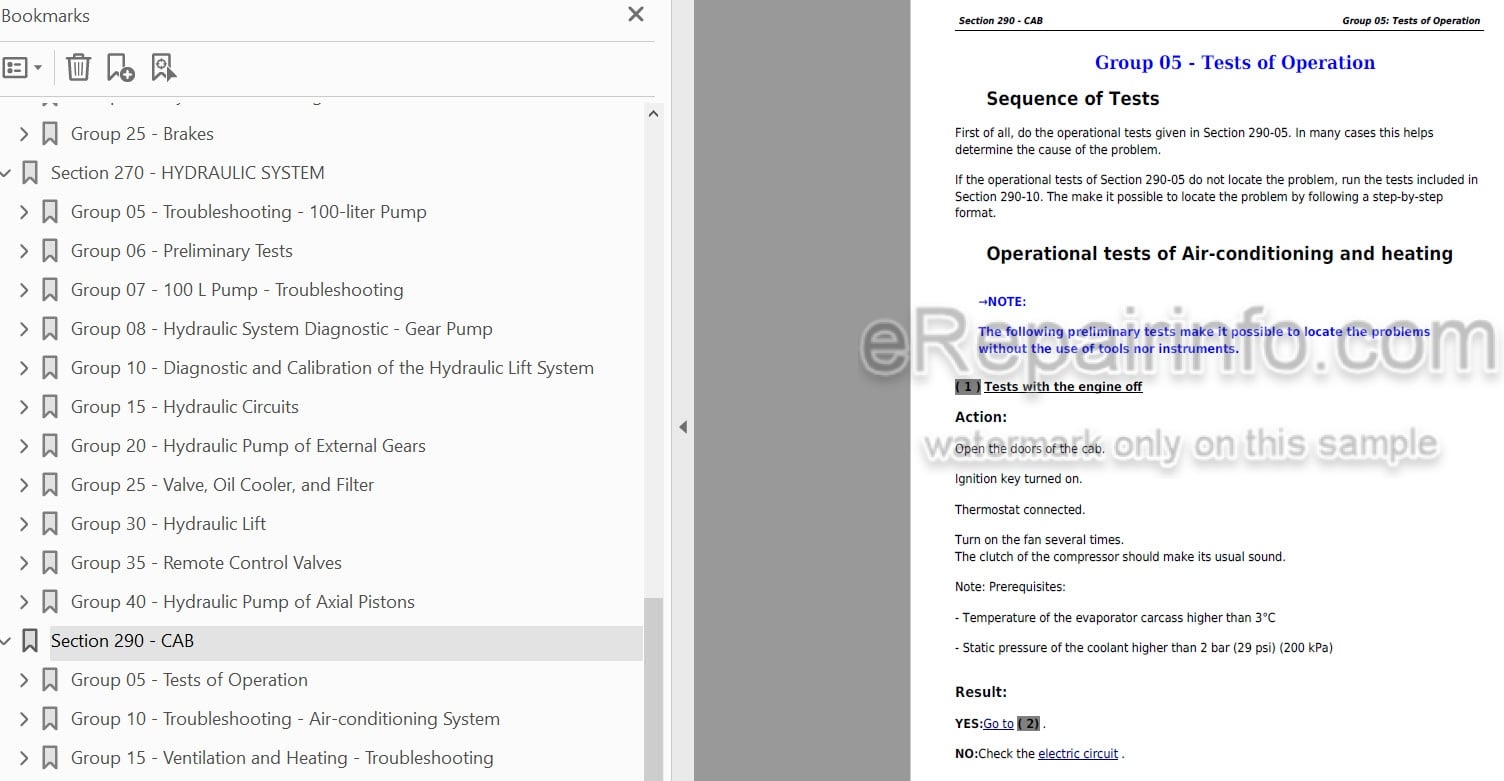The height and width of the screenshot is (781, 1504).
Task: Click the bookmark icon beside Section 270
Action: [30, 173]
